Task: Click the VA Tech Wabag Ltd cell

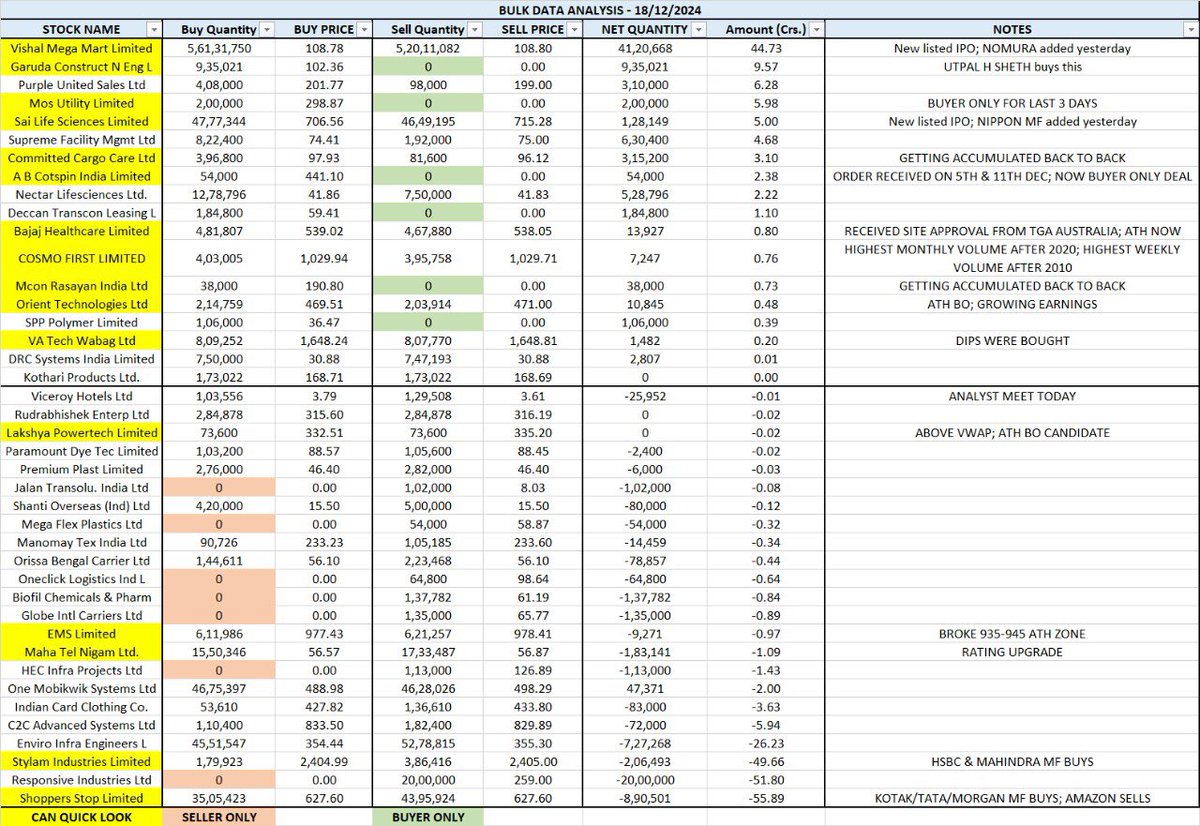Action: (83, 341)
